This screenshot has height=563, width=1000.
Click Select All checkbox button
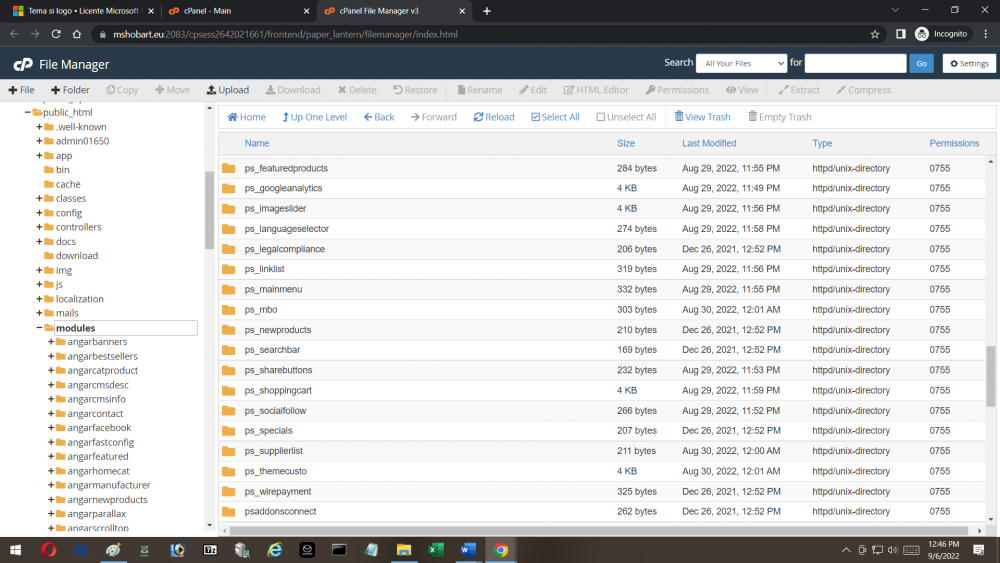click(x=555, y=117)
